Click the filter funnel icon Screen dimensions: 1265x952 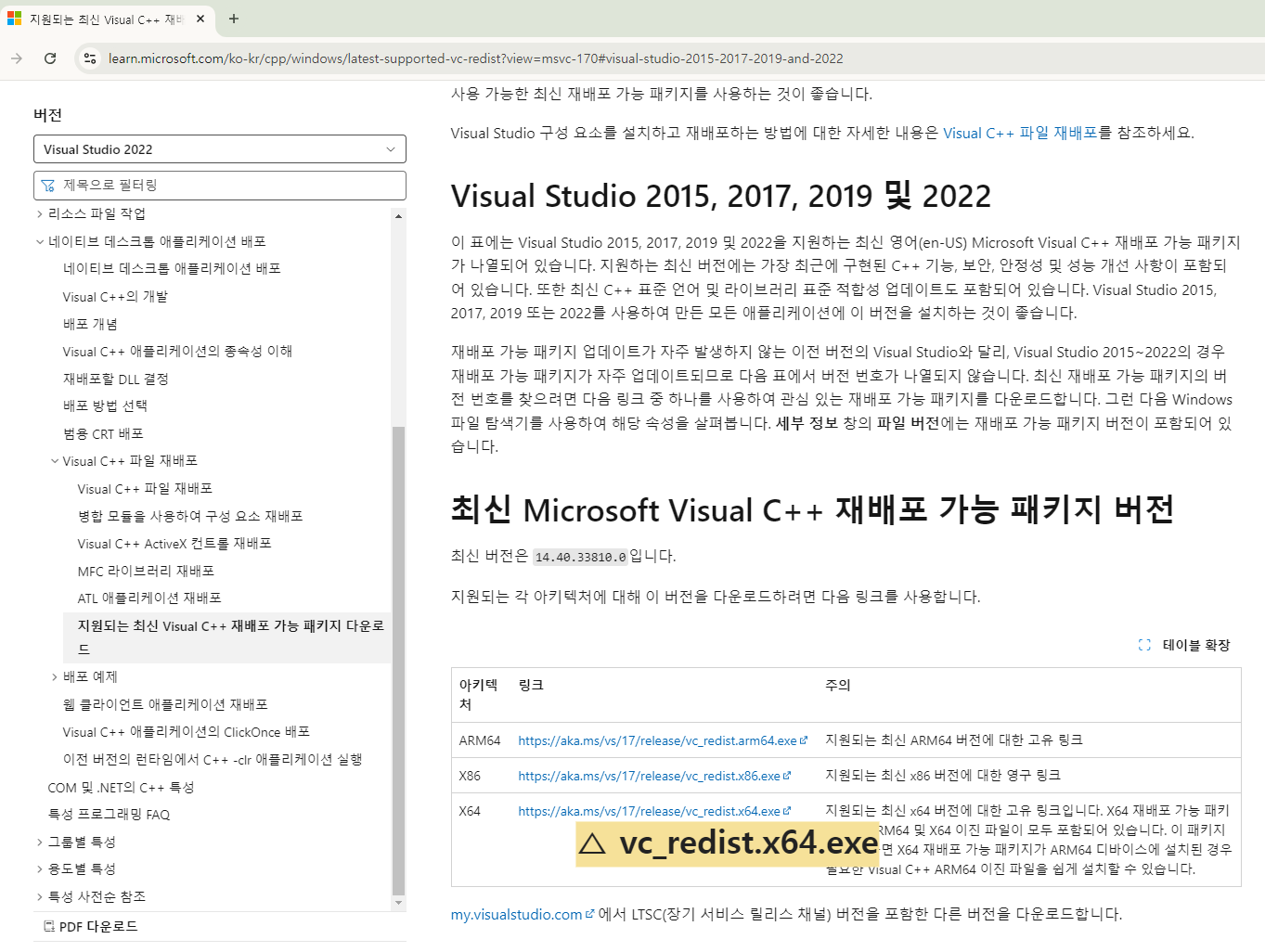(48, 186)
